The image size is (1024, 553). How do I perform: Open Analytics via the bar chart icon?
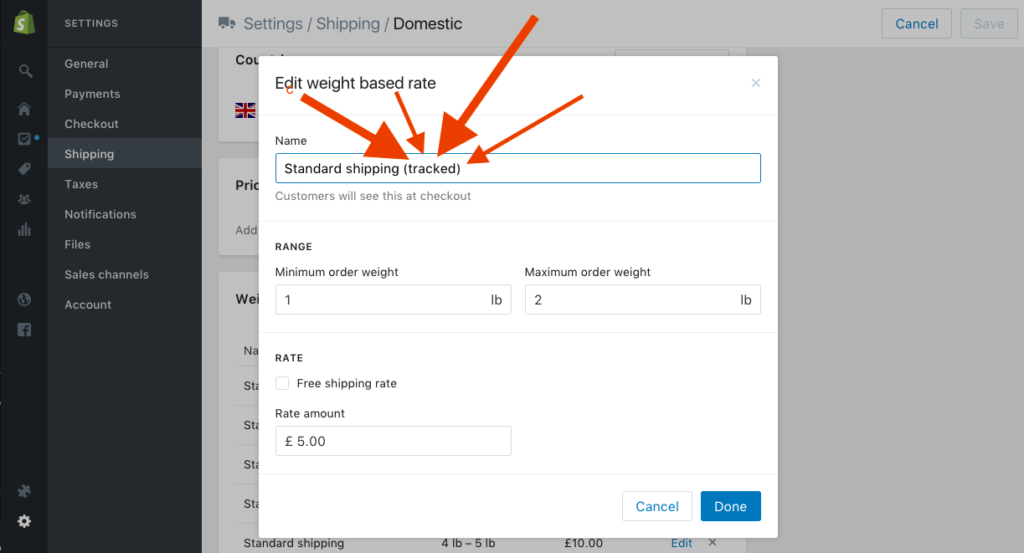(24, 229)
